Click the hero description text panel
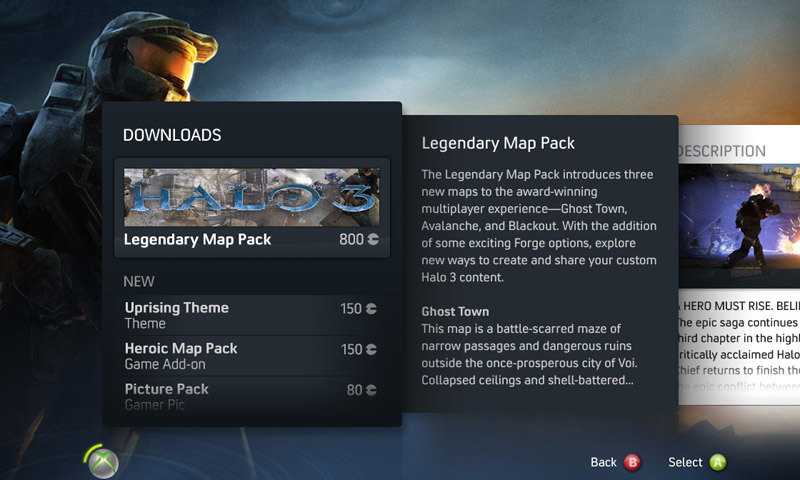 click(x=739, y=347)
